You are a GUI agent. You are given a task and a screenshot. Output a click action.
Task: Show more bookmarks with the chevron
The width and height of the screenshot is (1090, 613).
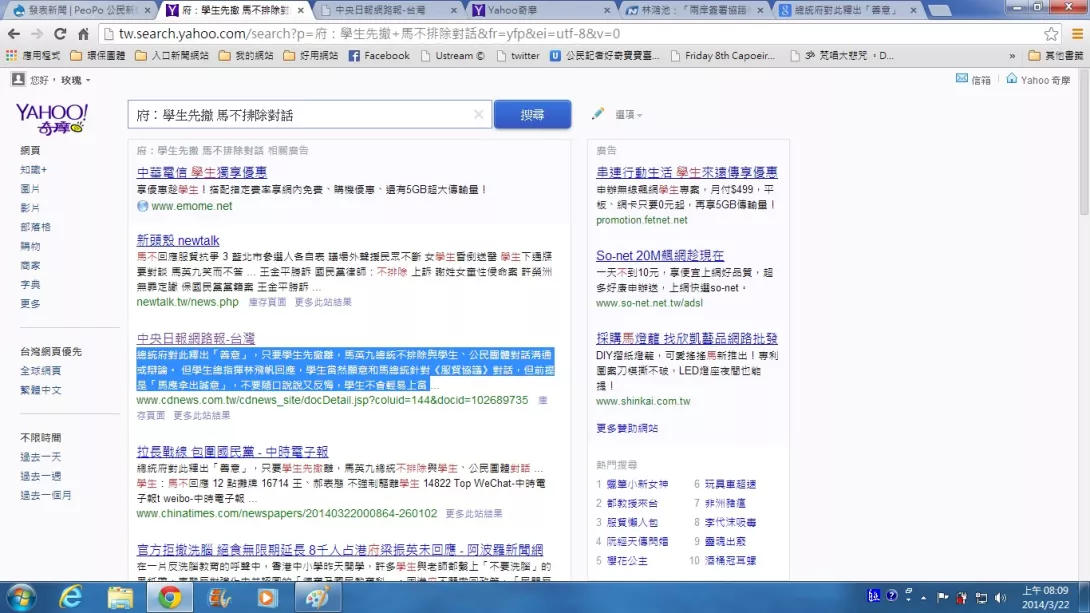click(x=1012, y=56)
